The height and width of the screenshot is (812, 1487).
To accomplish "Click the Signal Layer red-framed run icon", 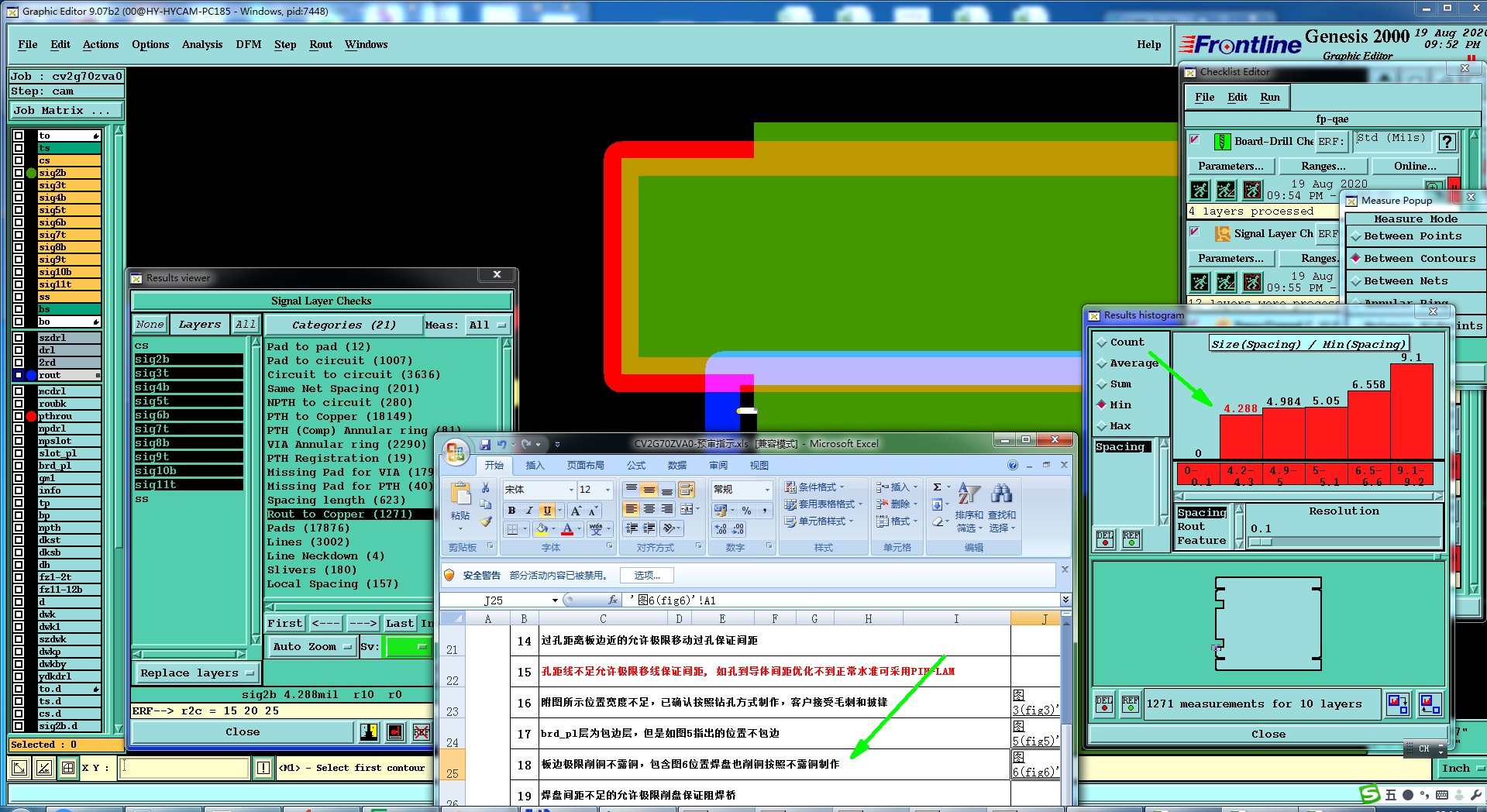I will (x=1252, y=282).
